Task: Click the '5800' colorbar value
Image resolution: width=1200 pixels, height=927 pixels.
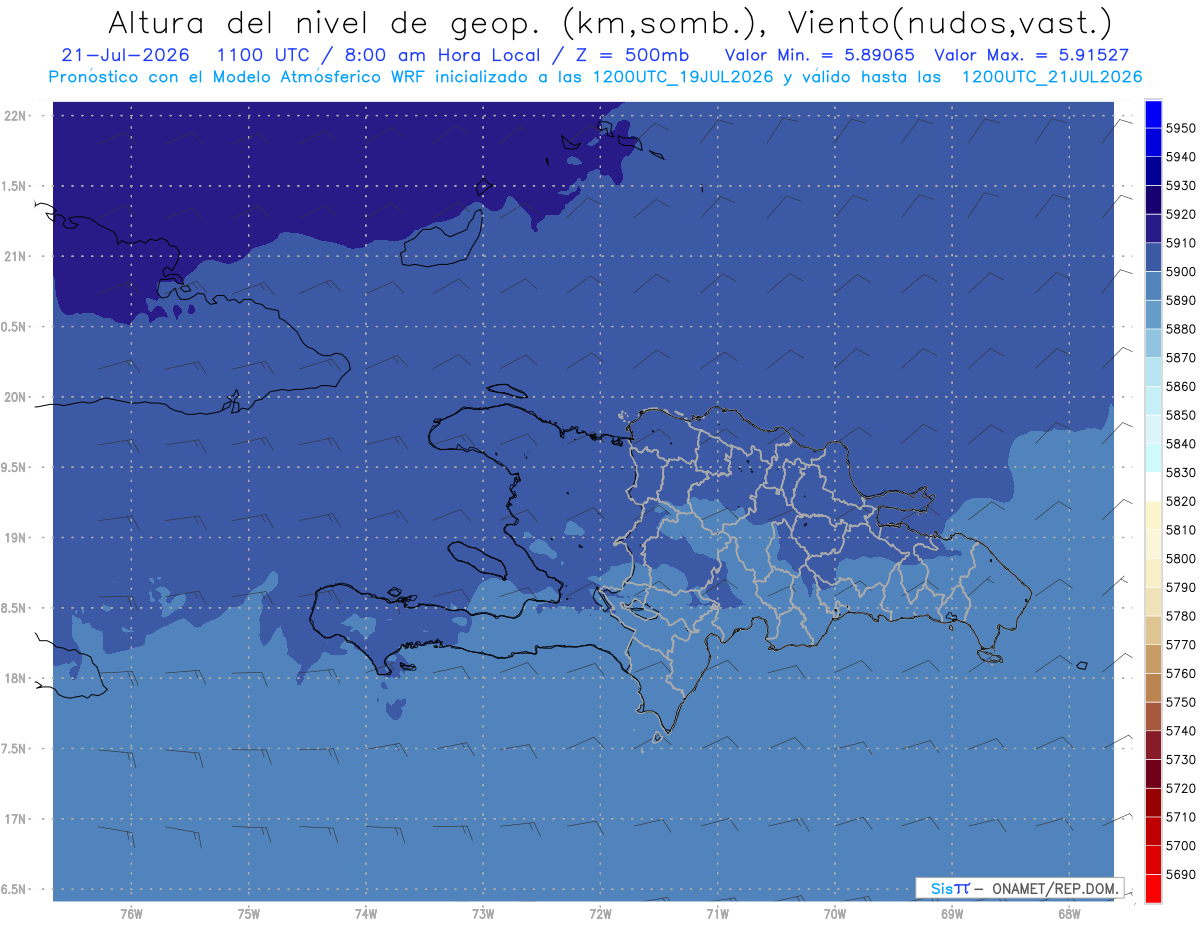Action: (x=1180, y=559)
